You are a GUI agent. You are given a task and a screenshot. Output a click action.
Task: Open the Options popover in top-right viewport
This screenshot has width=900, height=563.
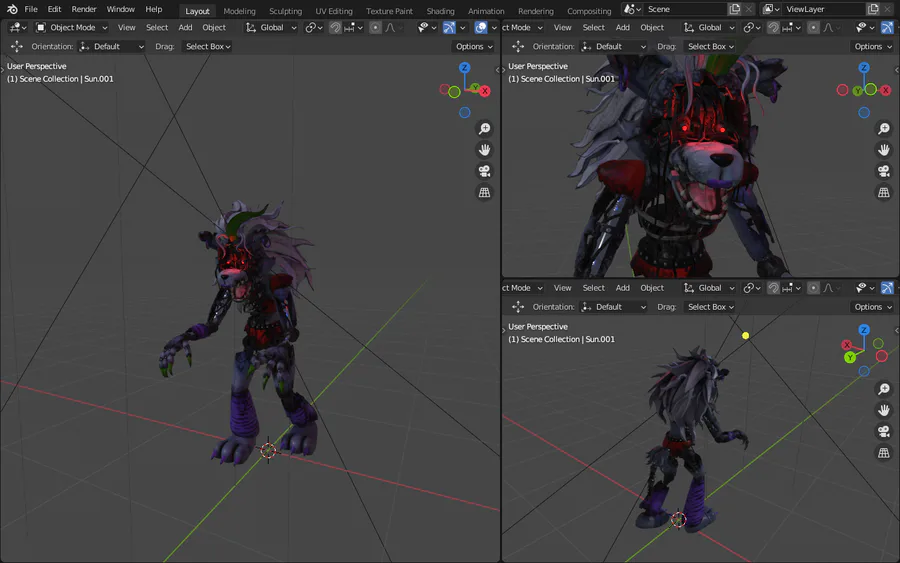click(872, 46)
